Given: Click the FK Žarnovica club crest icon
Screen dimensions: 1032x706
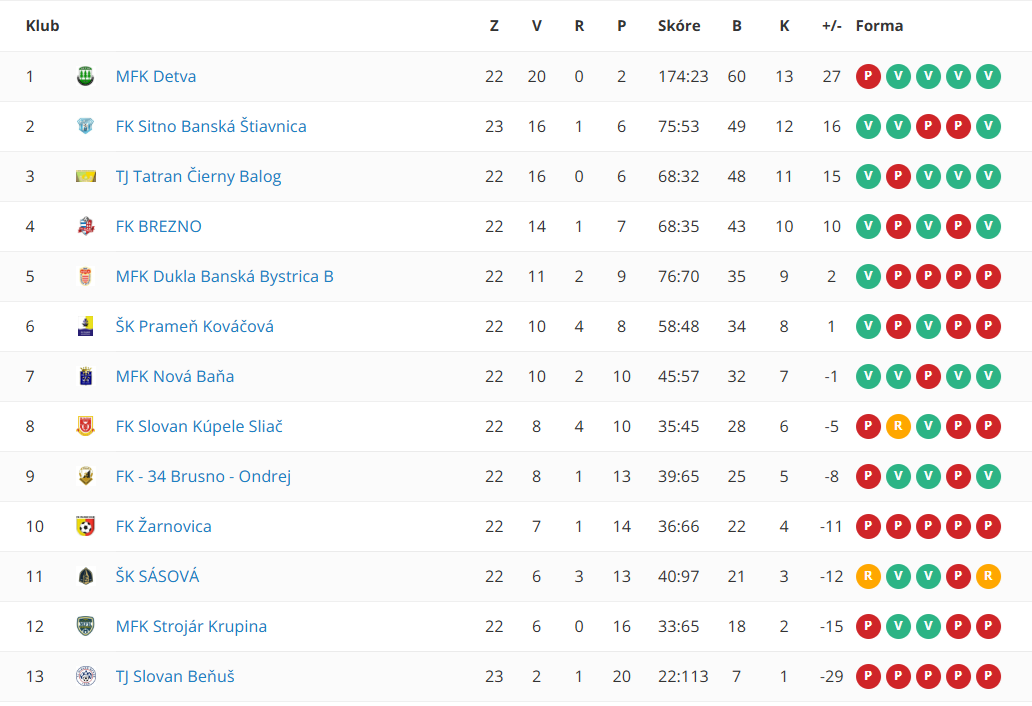Looking at the screenshot, I should coord(86,526).
